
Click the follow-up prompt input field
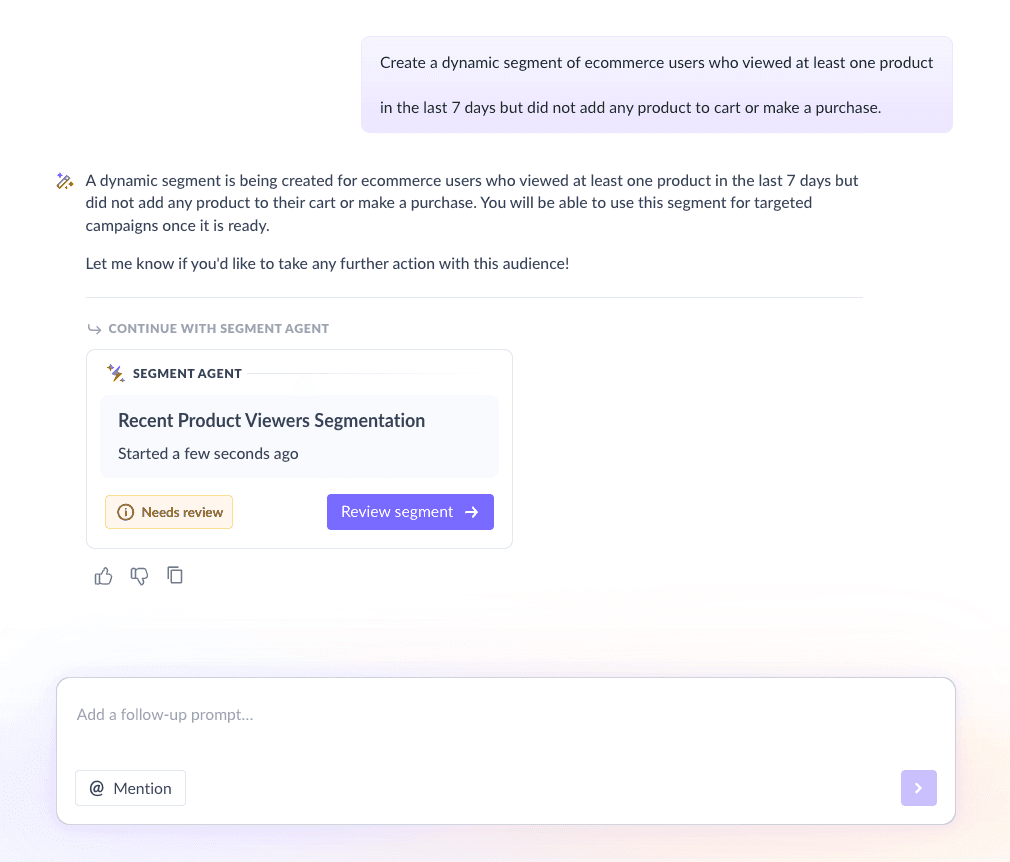click(x=400, y=714)
